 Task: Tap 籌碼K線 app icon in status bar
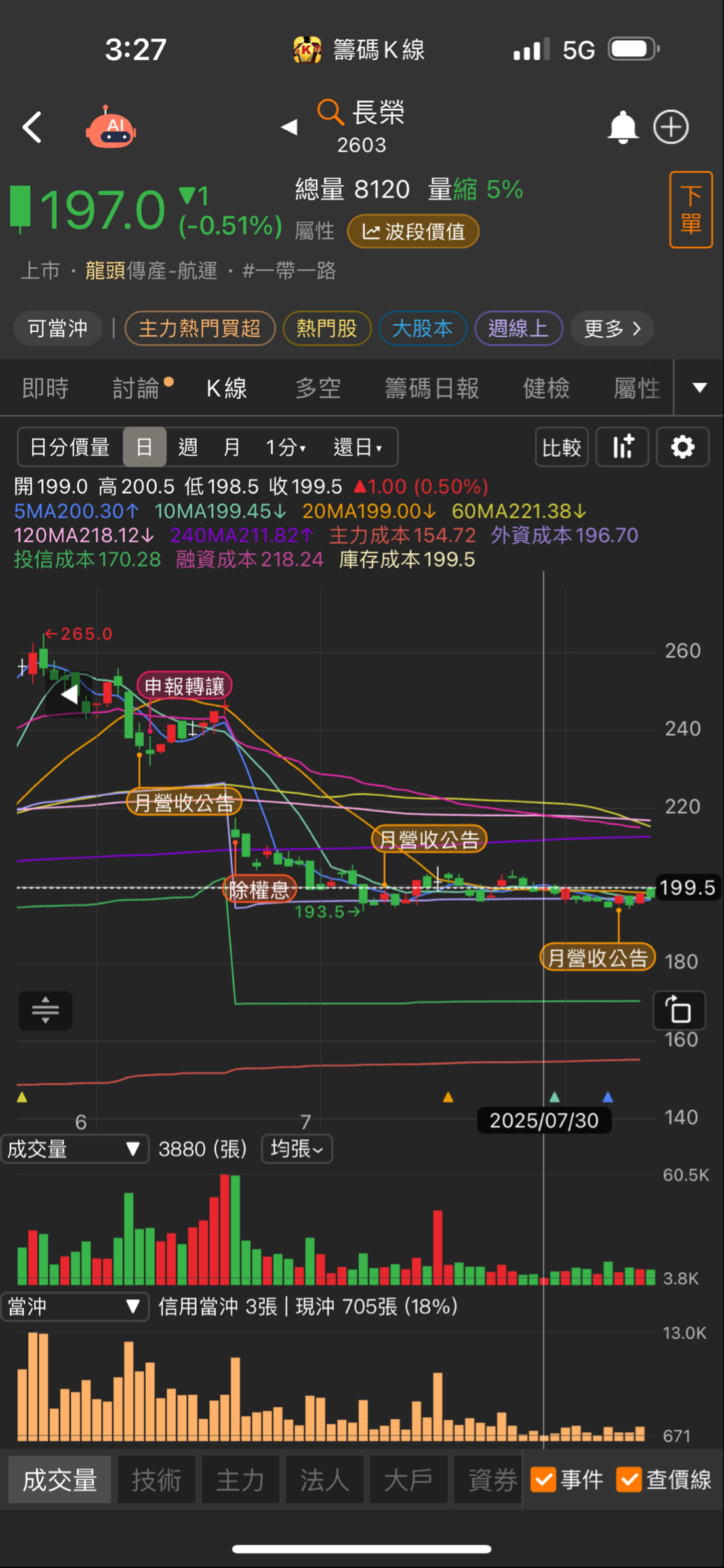coord(307,50)
